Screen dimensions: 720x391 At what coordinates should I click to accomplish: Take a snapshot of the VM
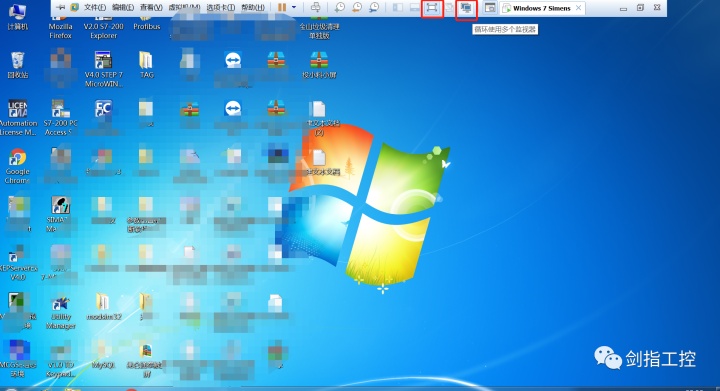click(x=339, y=7)
